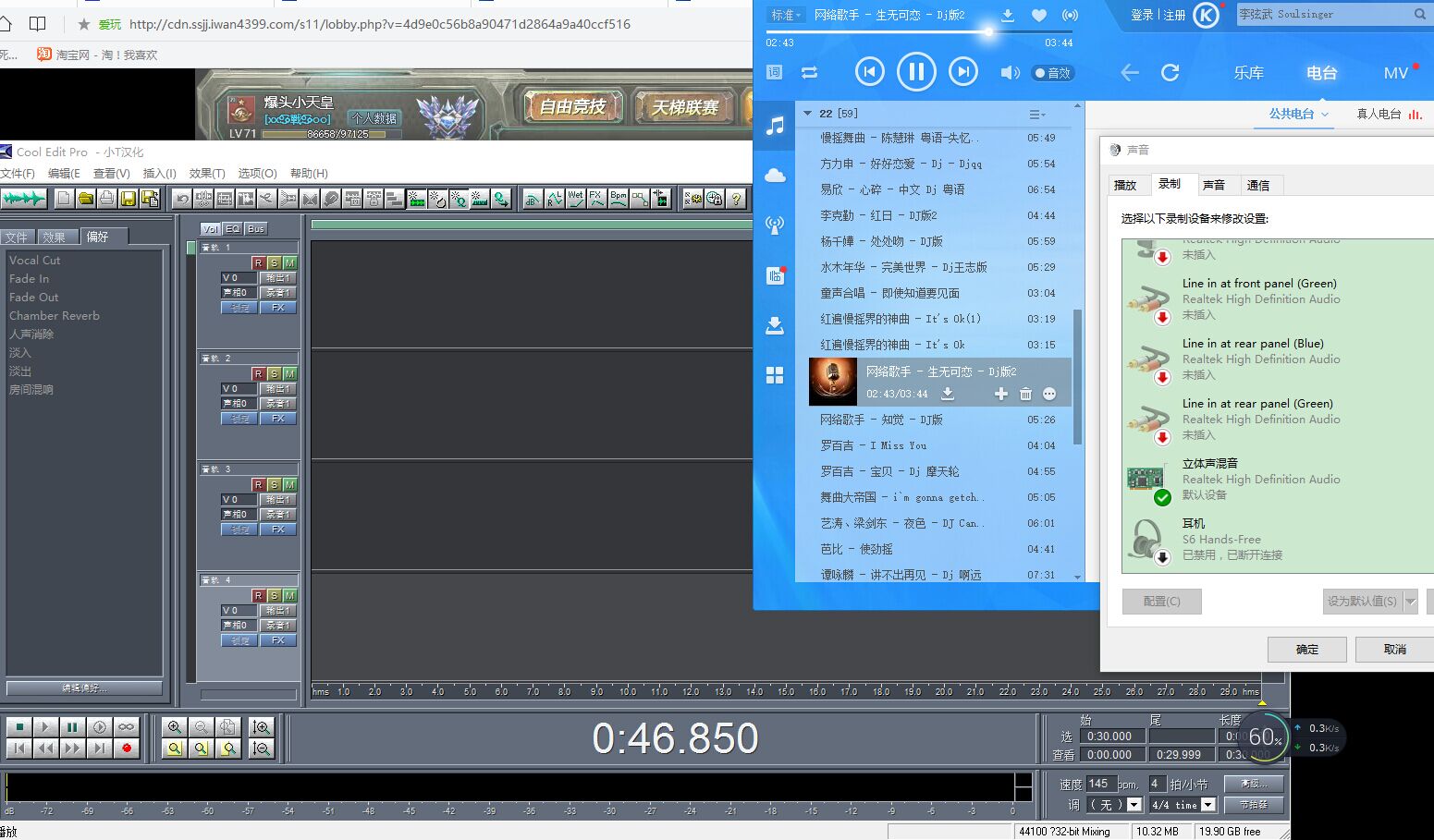Image resolution: width=1434 pixels, height=840 pixels.
Task: Start recording with the red record button
Action: click(127, 748)
